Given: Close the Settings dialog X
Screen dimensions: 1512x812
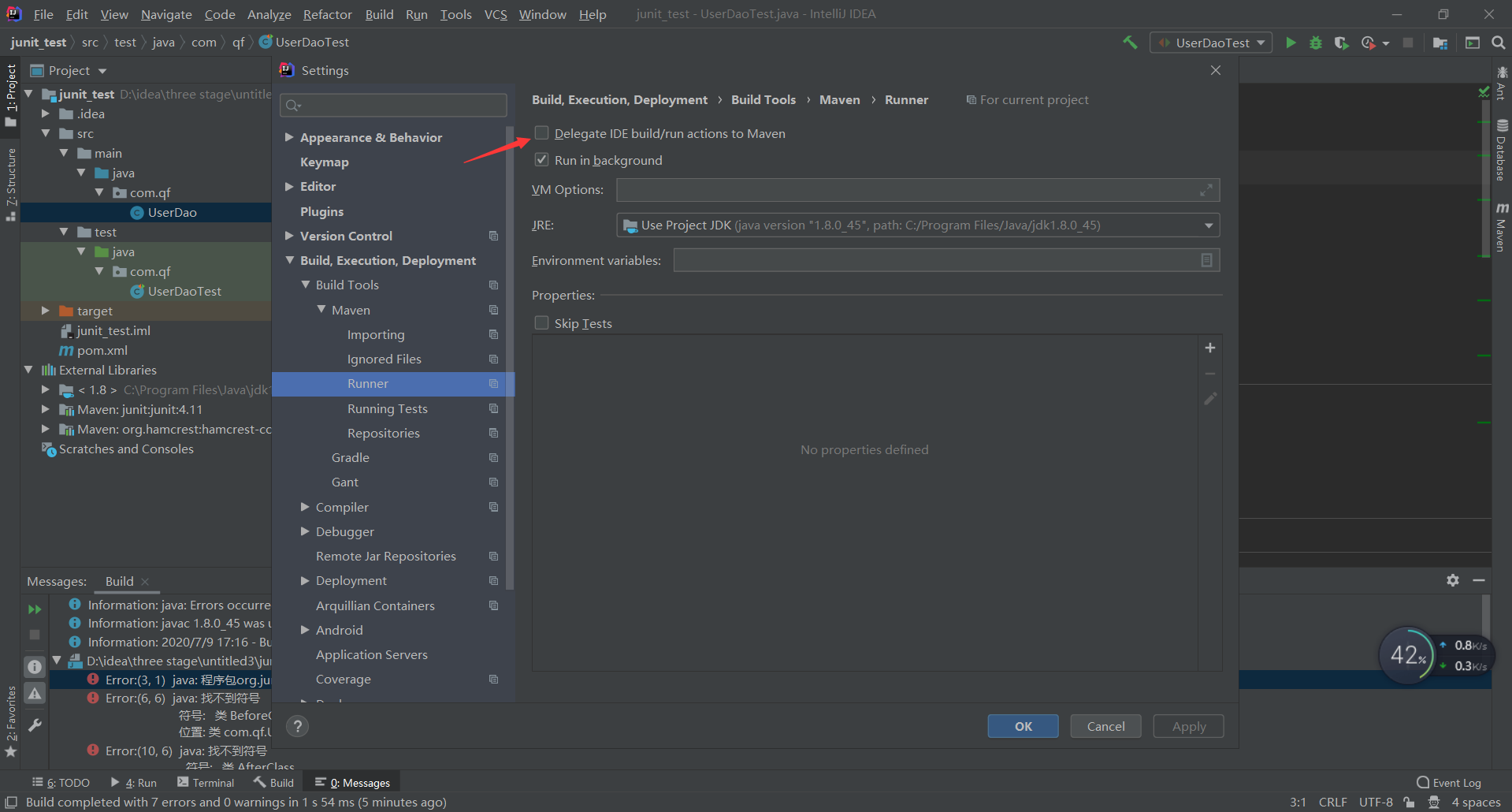Looking at the screenshot, I should tap(1216, 70).
